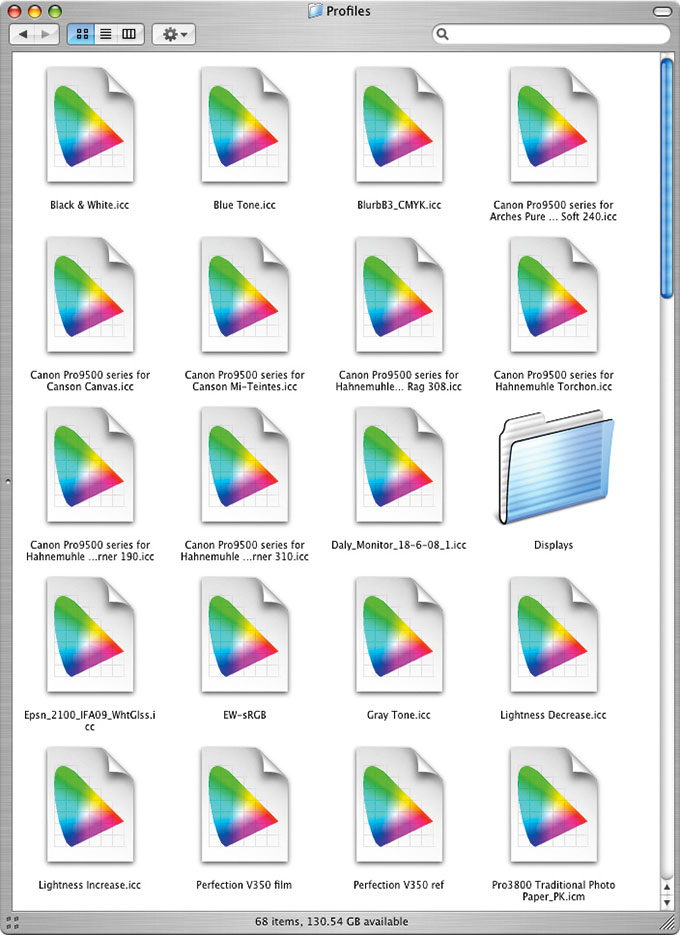This screenshot has height=935, width=680.
Task: Select the Black & White.icc profile icon
Action: coord(90,125)
